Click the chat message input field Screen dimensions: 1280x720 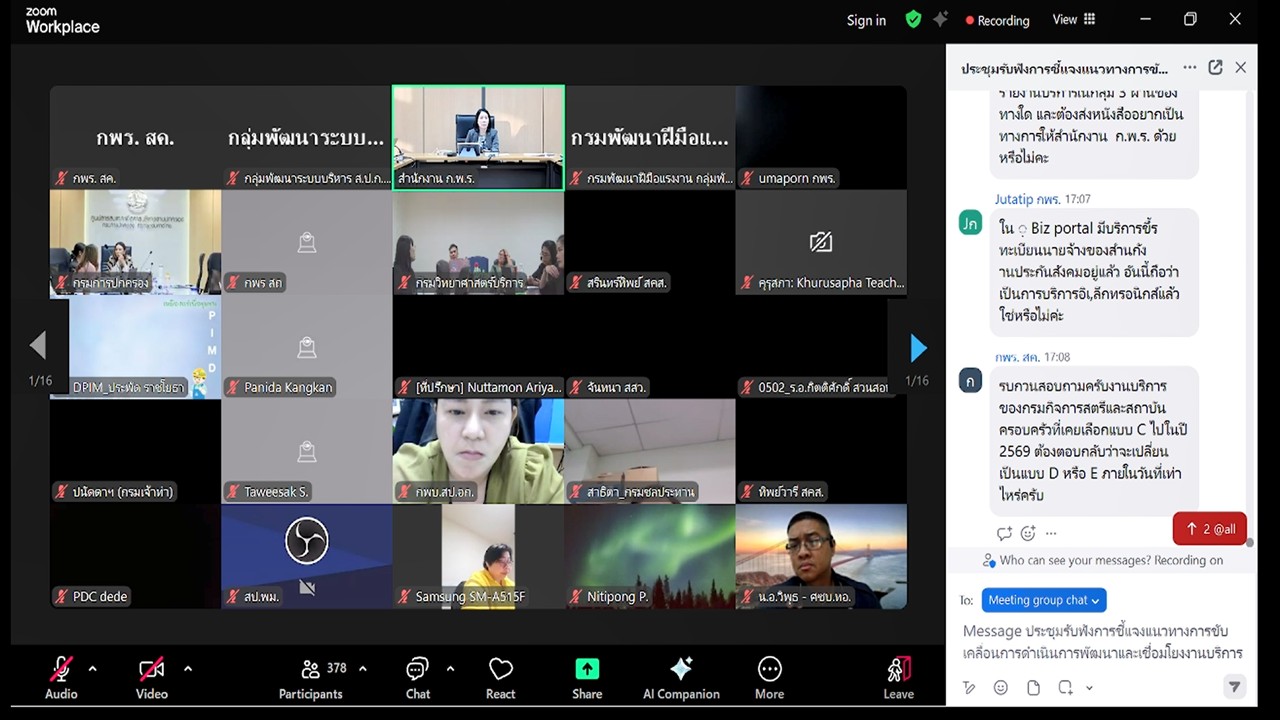[x=1102, y=642]
